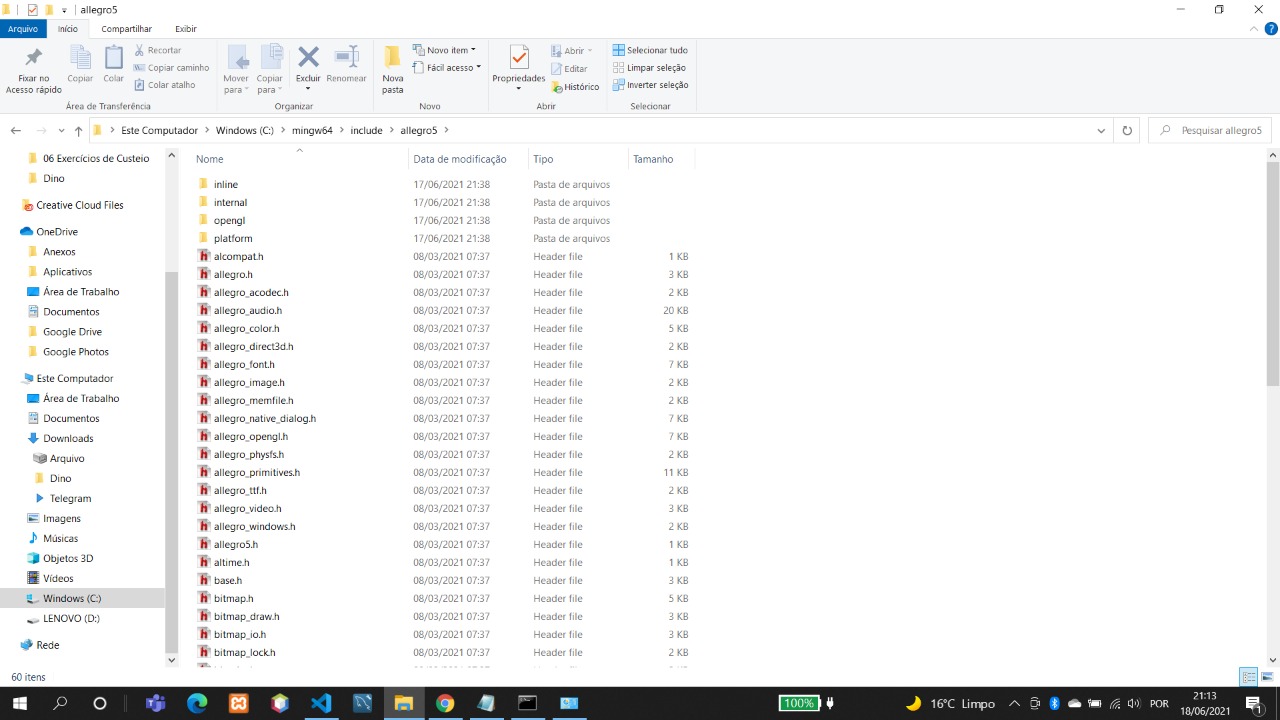Click Inverter seleção button

[x=650, y=85]
